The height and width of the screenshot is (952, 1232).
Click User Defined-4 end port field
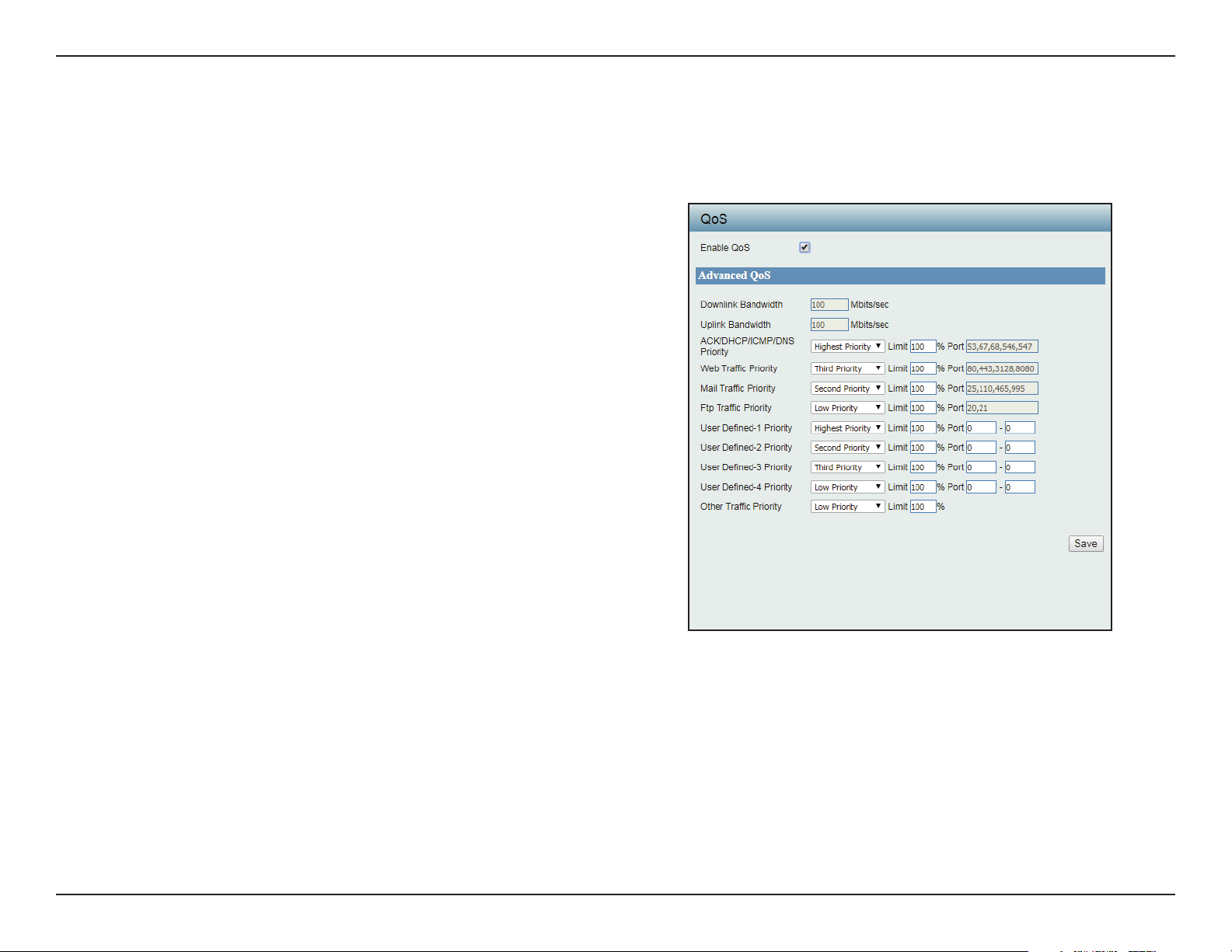click(1020, 487)
